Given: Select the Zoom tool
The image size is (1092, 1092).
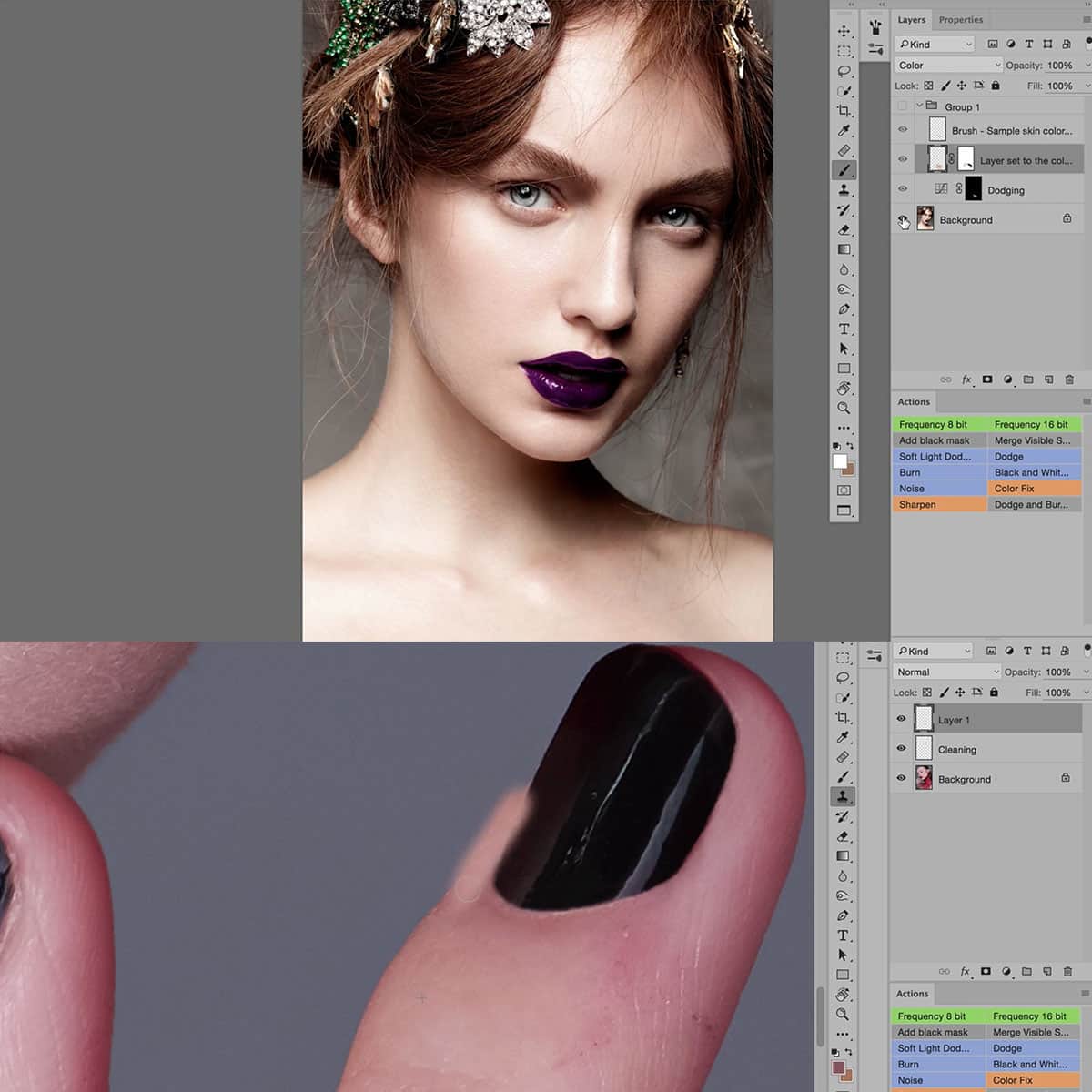Looking at the screenshot, I should (843, 409).
